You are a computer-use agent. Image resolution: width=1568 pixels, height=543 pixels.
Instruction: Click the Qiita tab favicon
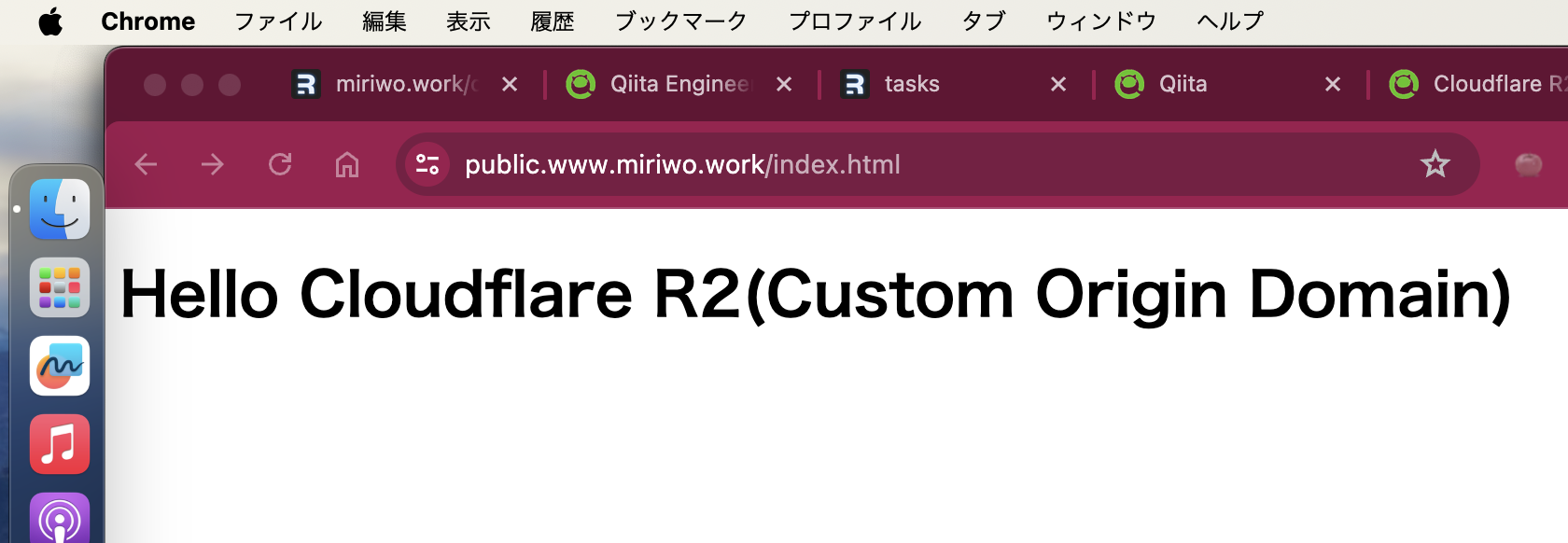[x=1129, y=84]
